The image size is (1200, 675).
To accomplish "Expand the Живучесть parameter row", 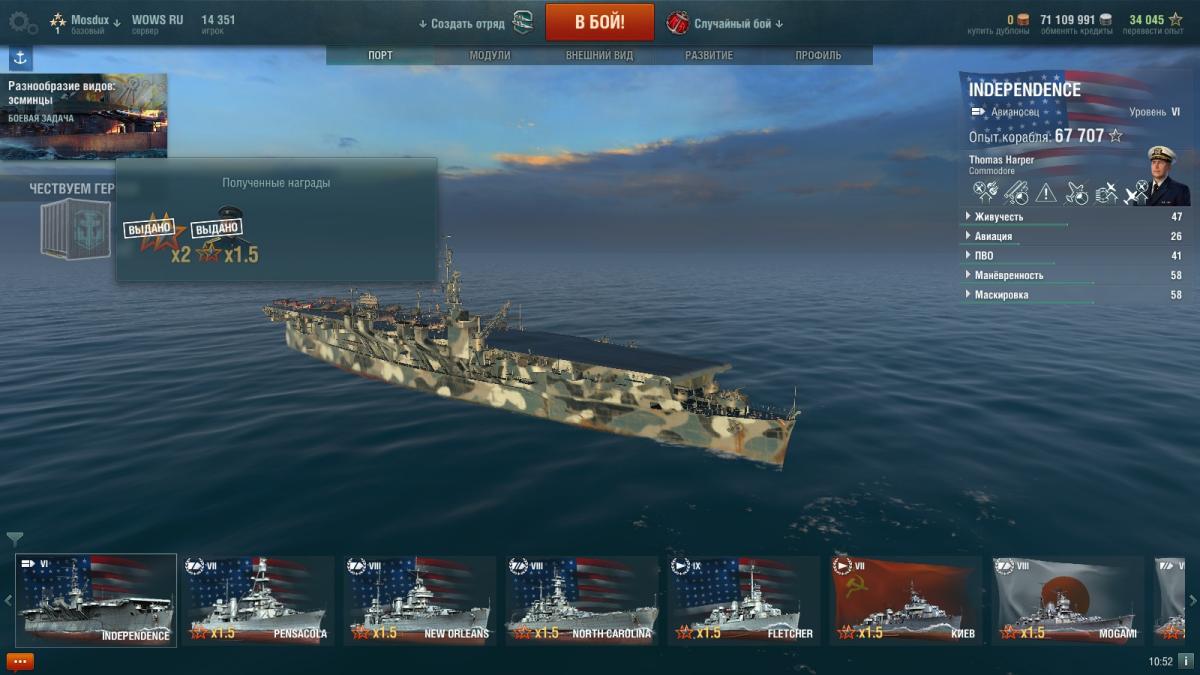I will 1072,217.
